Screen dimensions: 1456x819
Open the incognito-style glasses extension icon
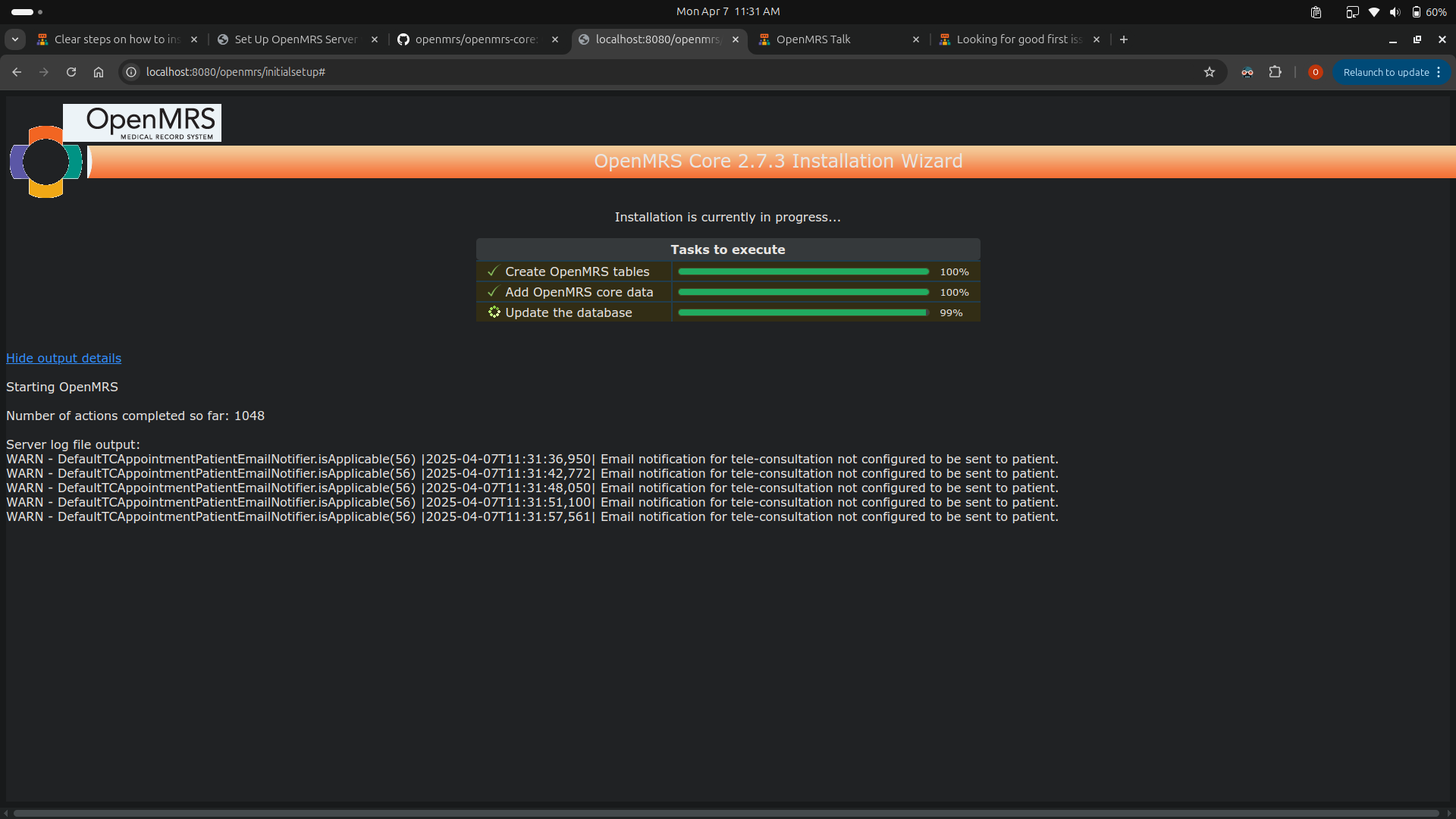[1247, 72]
